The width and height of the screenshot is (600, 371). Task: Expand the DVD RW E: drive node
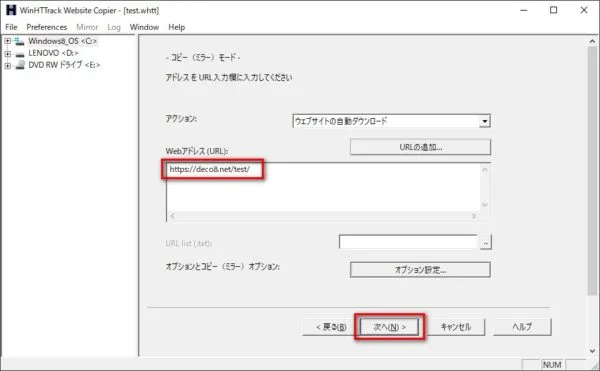click(x=7, y=66)
